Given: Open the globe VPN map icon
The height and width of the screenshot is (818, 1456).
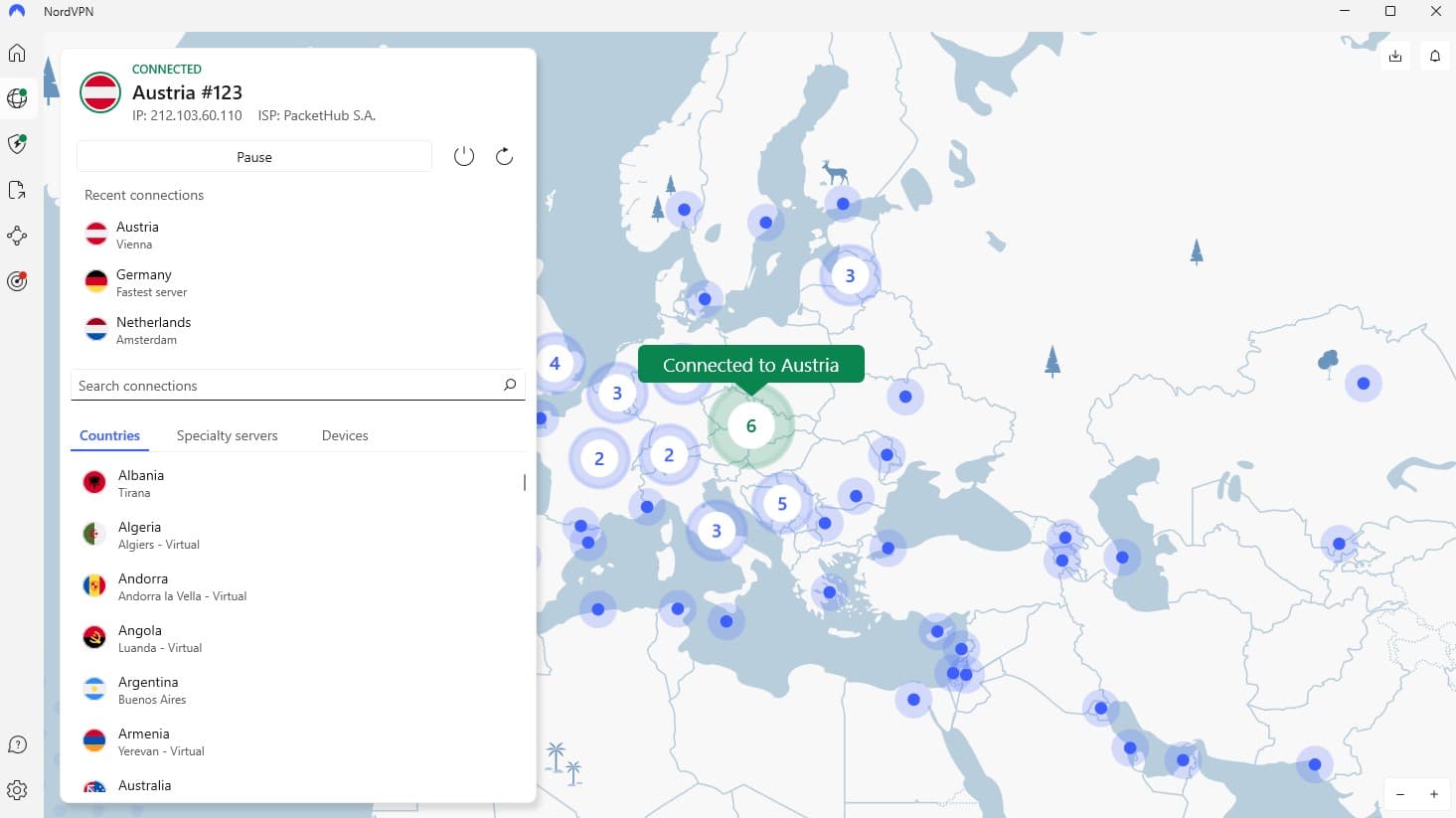Looking at the screenshot, I should (x=17, y=98).
